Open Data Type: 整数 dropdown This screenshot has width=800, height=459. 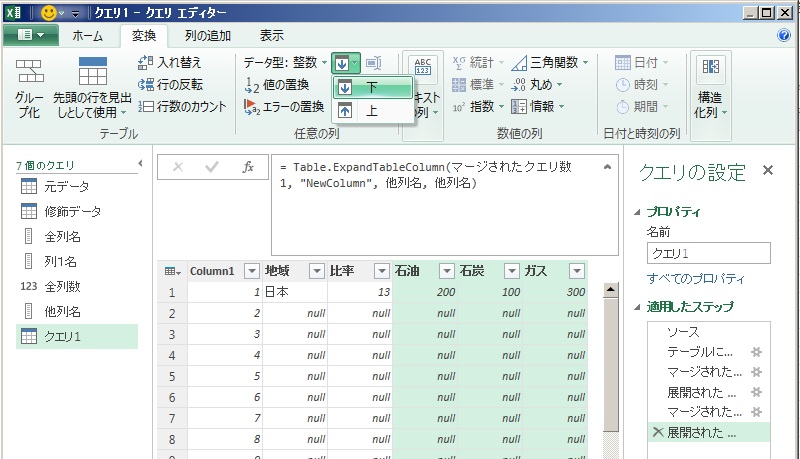(285, 62)
